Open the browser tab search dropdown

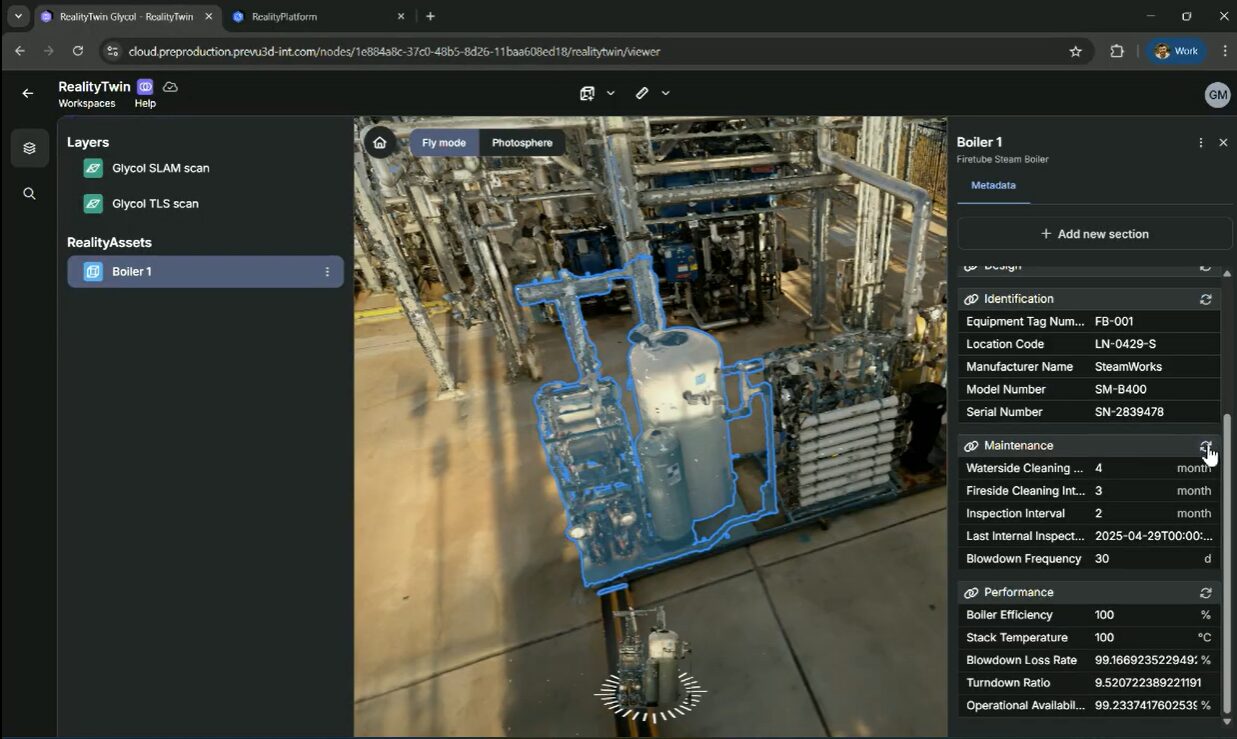[x=18, y=16]
